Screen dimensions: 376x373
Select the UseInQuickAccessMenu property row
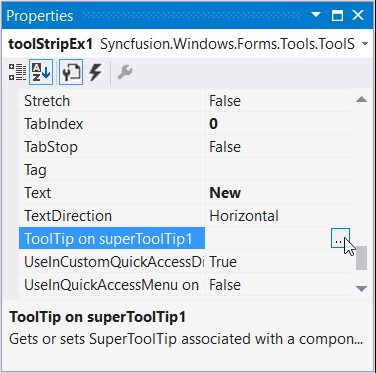[185, 285]
